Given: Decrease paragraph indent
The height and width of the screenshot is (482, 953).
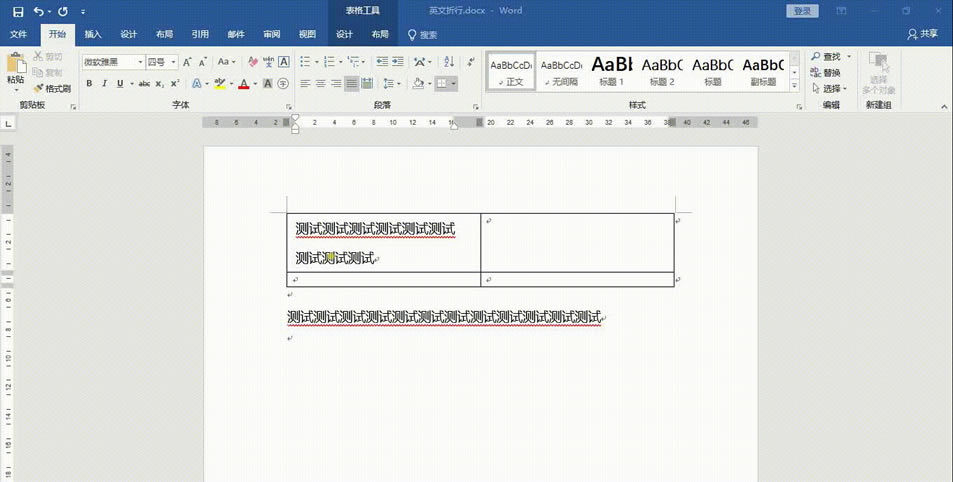Looking at the screenshot, I should point(382,62).
